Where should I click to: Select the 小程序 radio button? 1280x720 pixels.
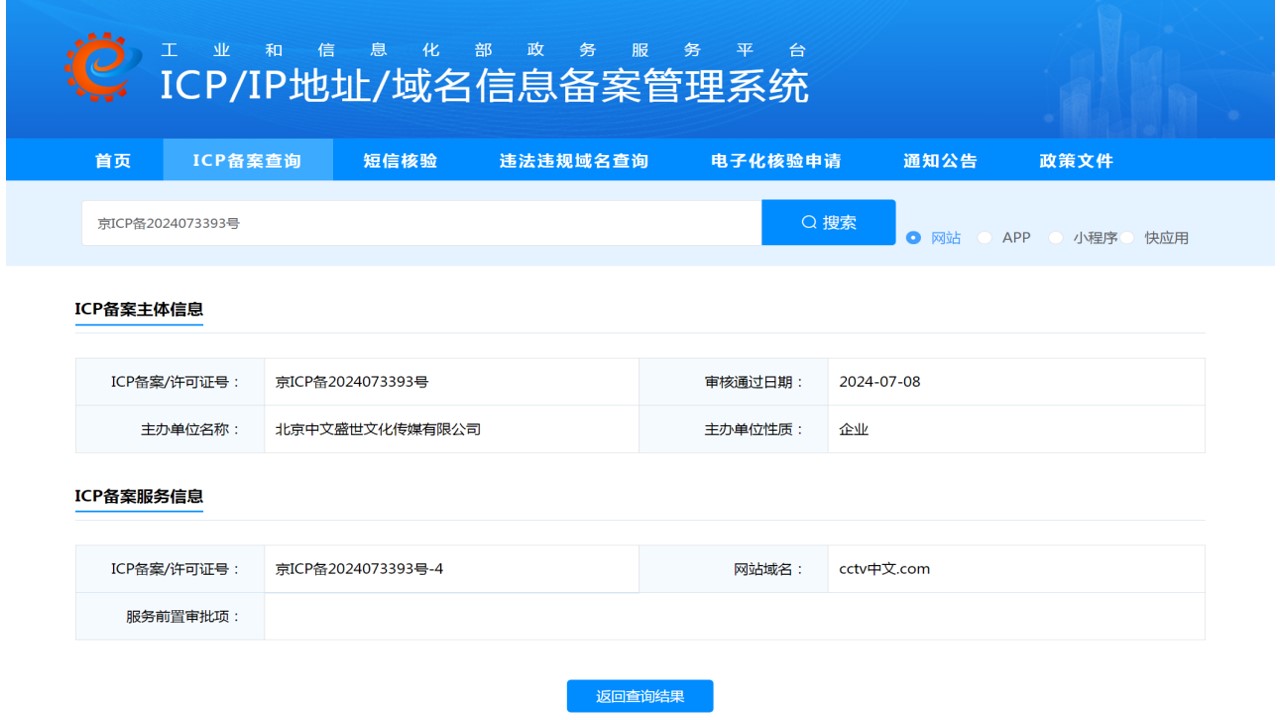[x=1055, y=238]
